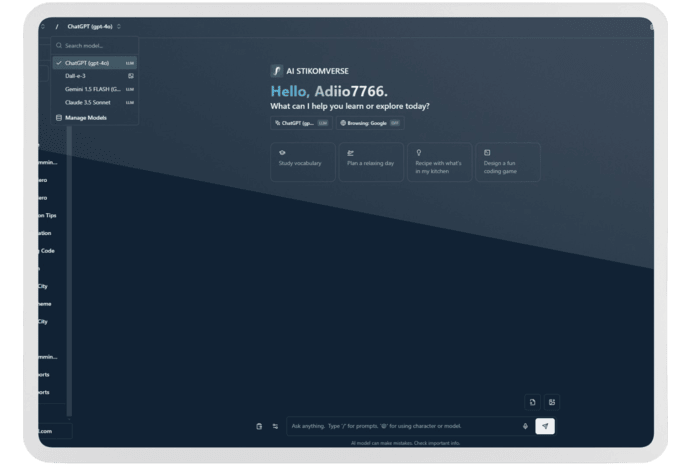Click the globe icon on the Browsing chip

pos(343,123)
